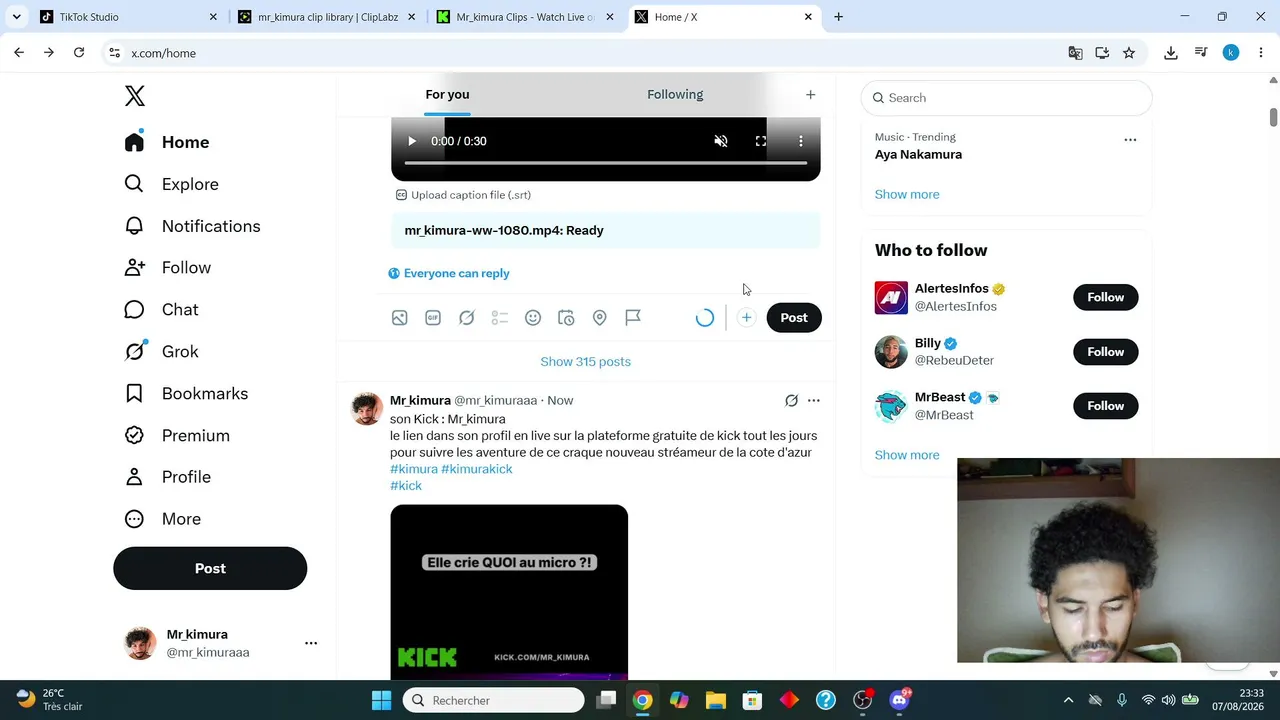The width and height of the screenshot is (1280, 720).
Task: Follow AlertesInfos
Action: tap(1106, 297)
